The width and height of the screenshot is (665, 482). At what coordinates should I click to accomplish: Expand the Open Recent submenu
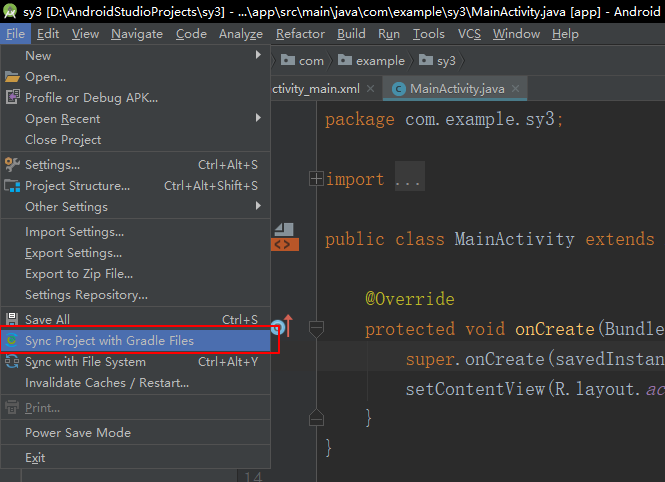point(135,119)
